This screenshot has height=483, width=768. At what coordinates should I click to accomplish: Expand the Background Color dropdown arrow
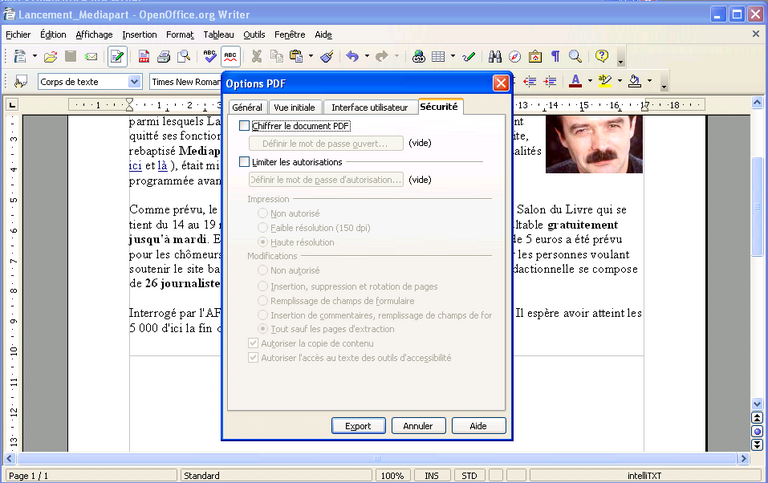(x=649, y=80)
